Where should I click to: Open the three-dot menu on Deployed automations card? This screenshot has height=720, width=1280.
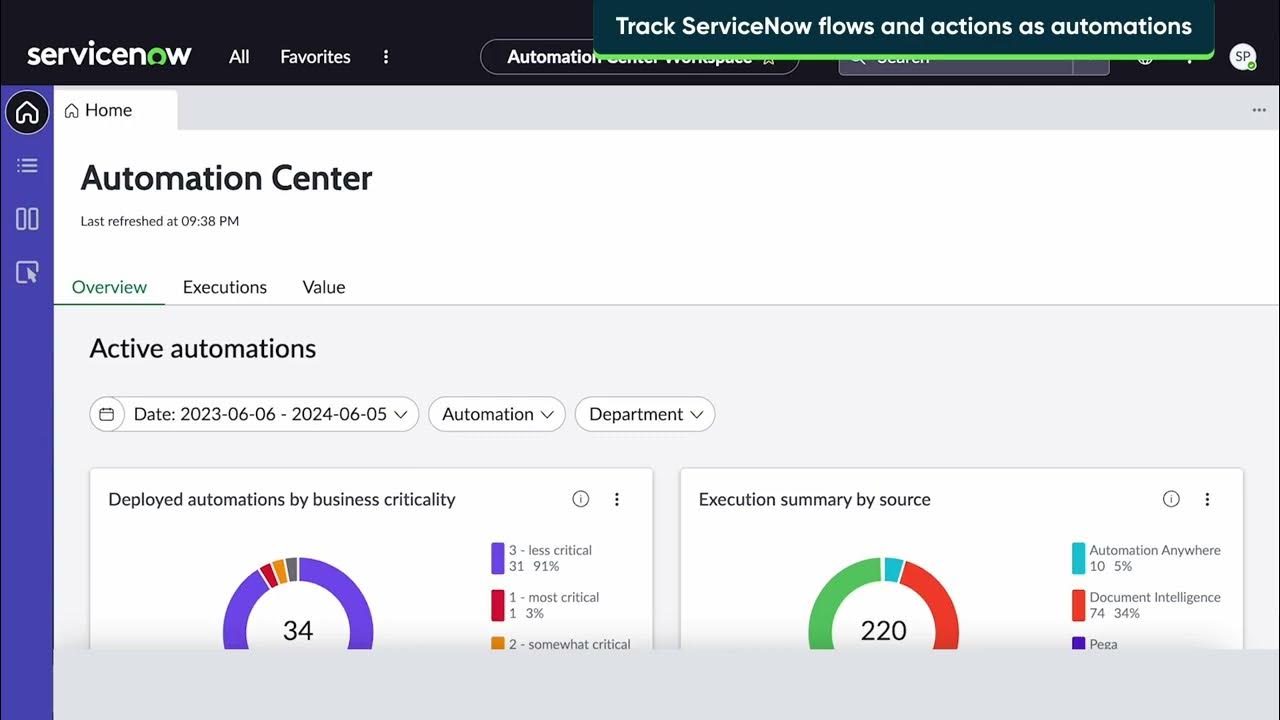[x=617, y=499]
